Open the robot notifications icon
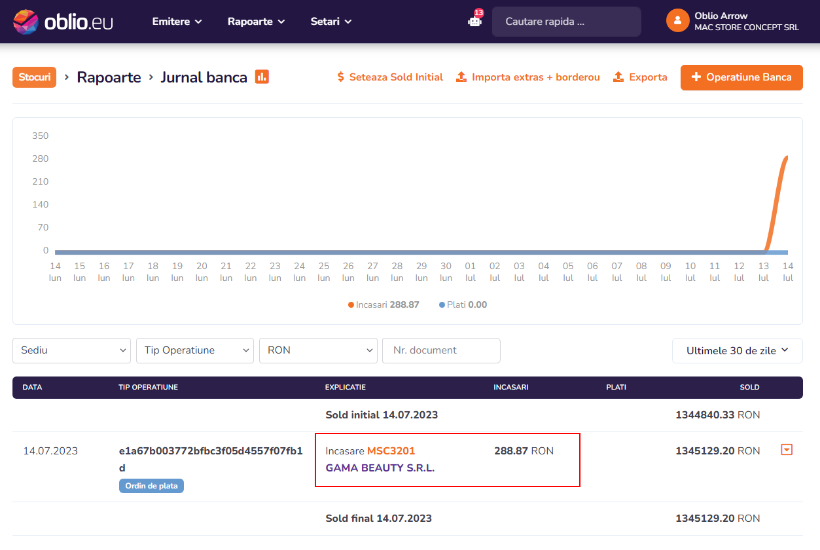Screen dimensions: 820x550 tap(475, 21)
